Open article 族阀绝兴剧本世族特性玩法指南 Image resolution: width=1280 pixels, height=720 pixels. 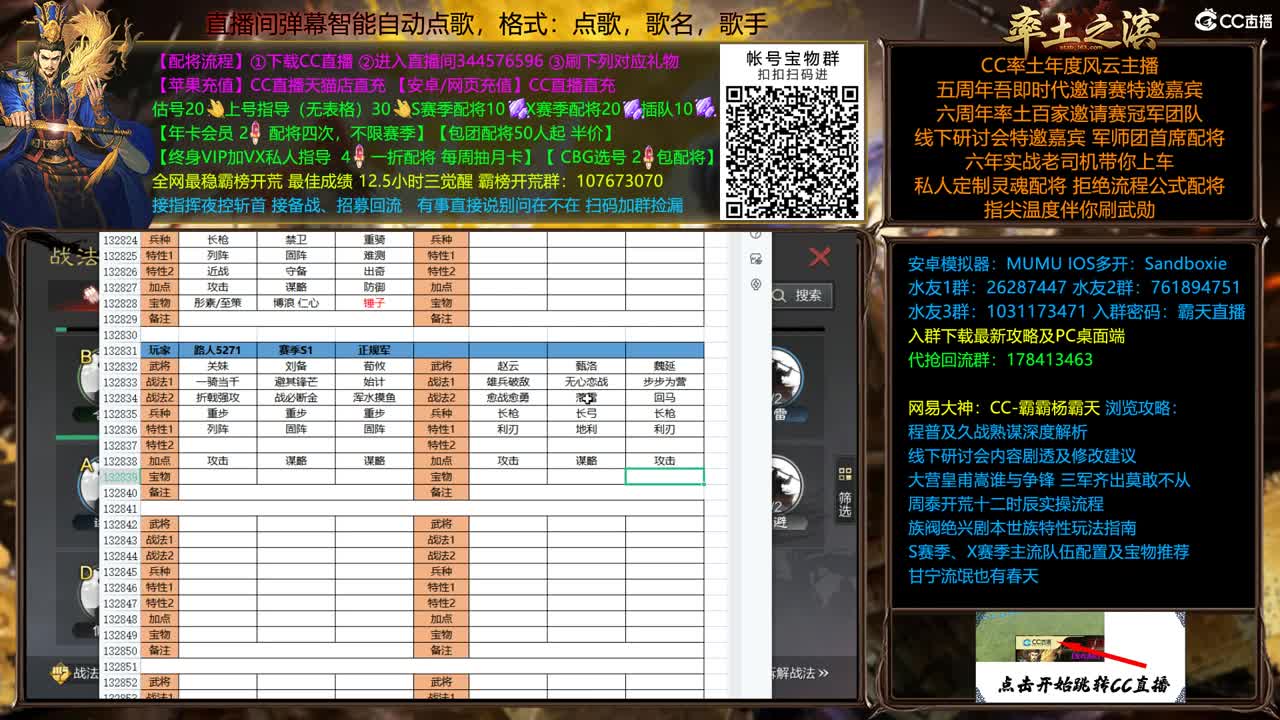coord(1022,528)
